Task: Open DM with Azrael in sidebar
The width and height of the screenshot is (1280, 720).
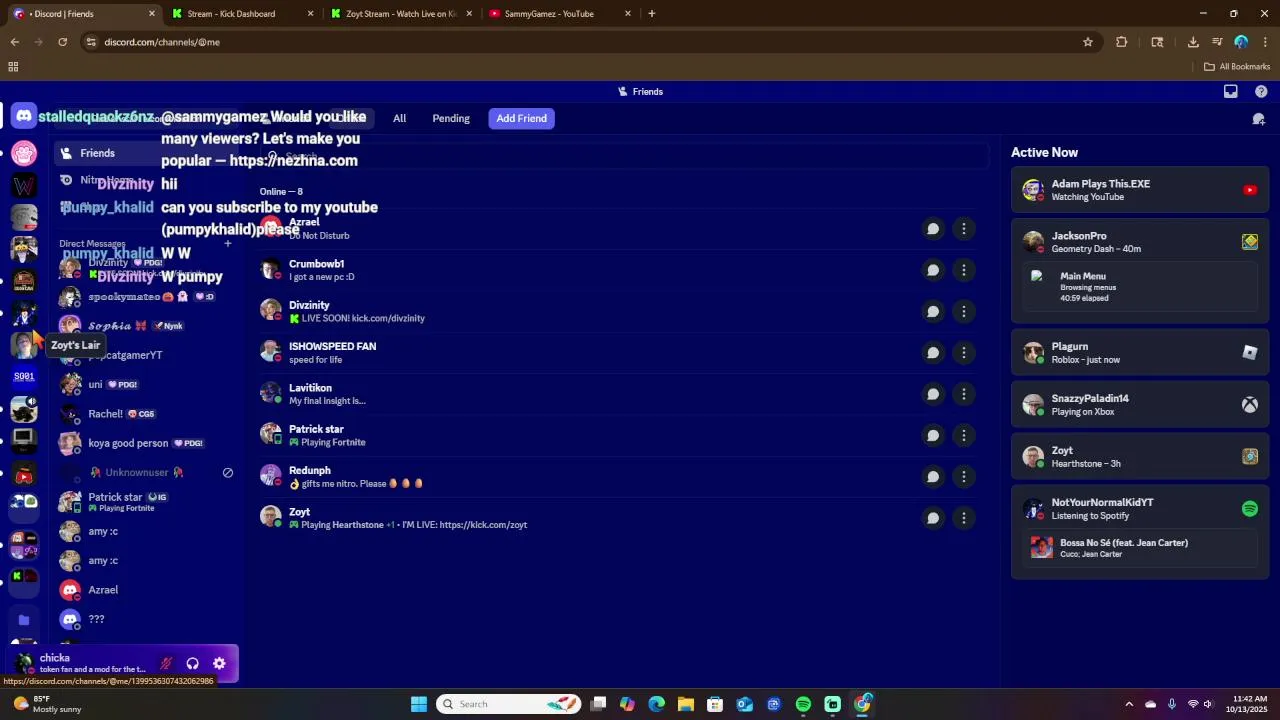Action: click(x=146, y=590)
